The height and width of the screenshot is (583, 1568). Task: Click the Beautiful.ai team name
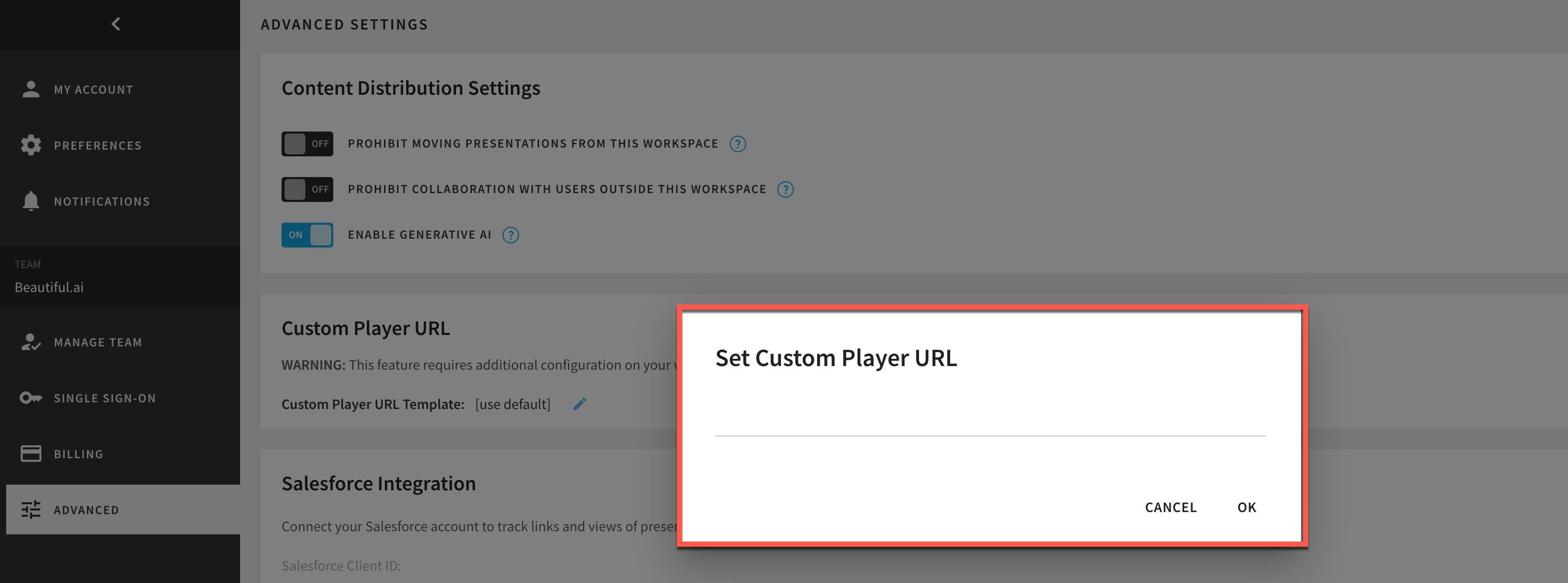coord(49,287)
